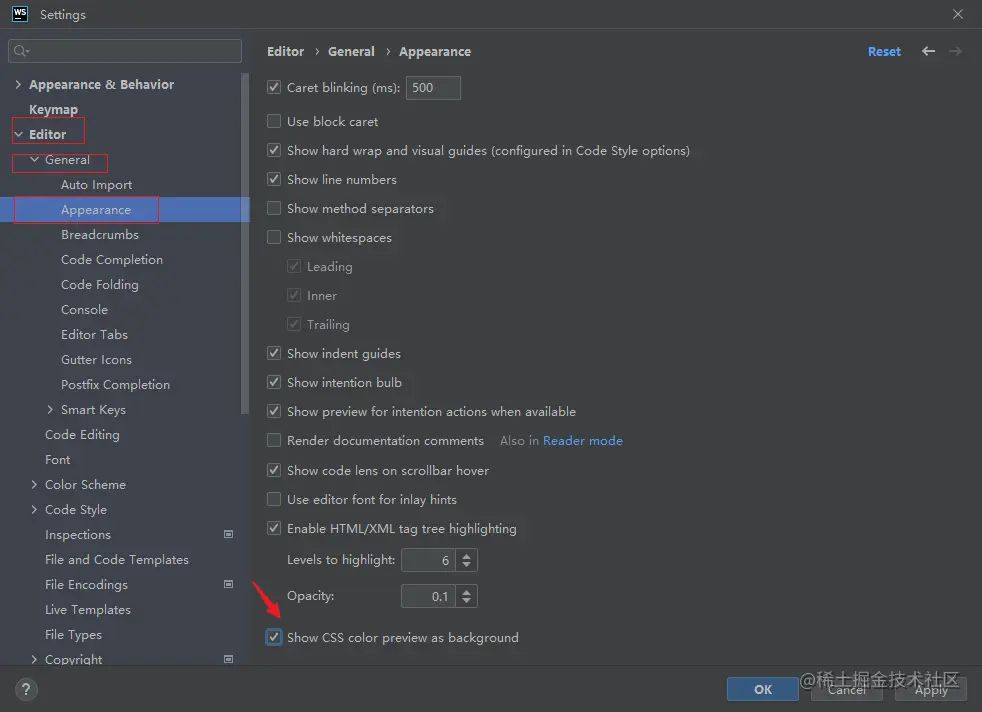Toggle Show hard wrap and visual guides

[x=274, y=150]
